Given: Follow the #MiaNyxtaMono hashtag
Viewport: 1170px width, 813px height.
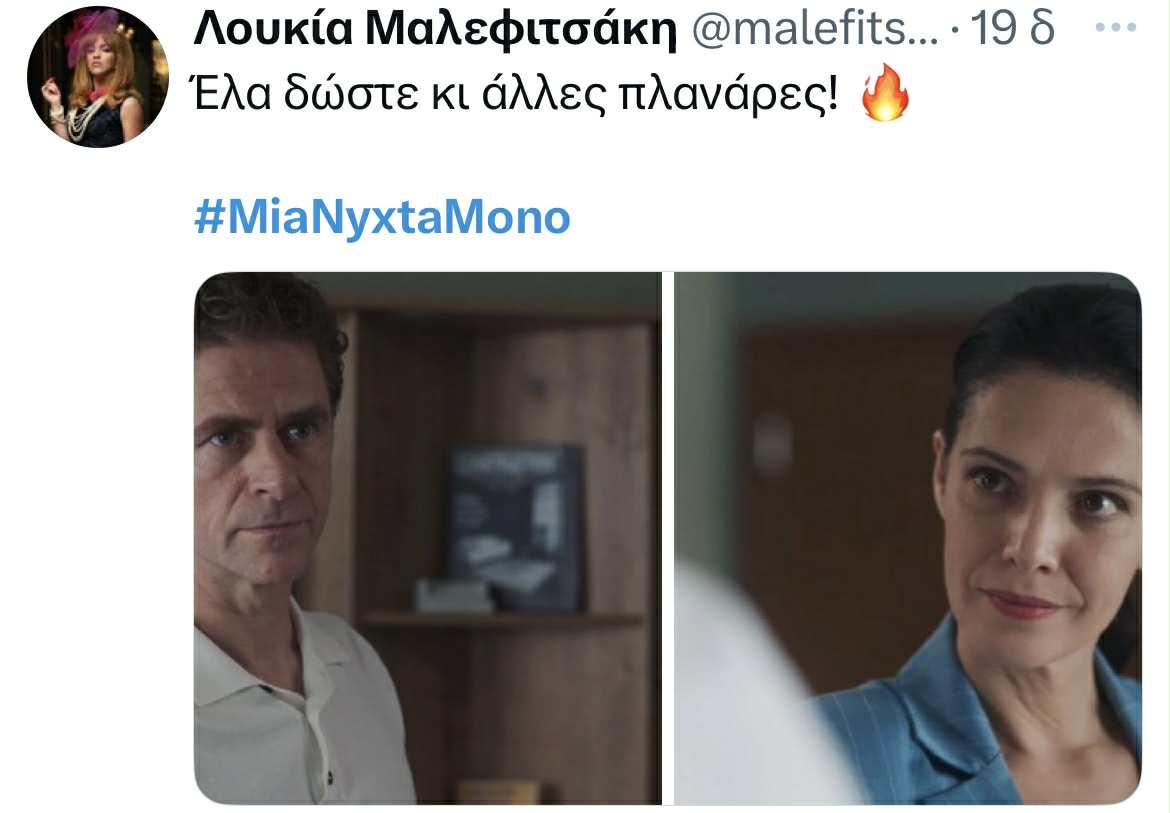Looking at the screenshot, I should pos(382,218).
